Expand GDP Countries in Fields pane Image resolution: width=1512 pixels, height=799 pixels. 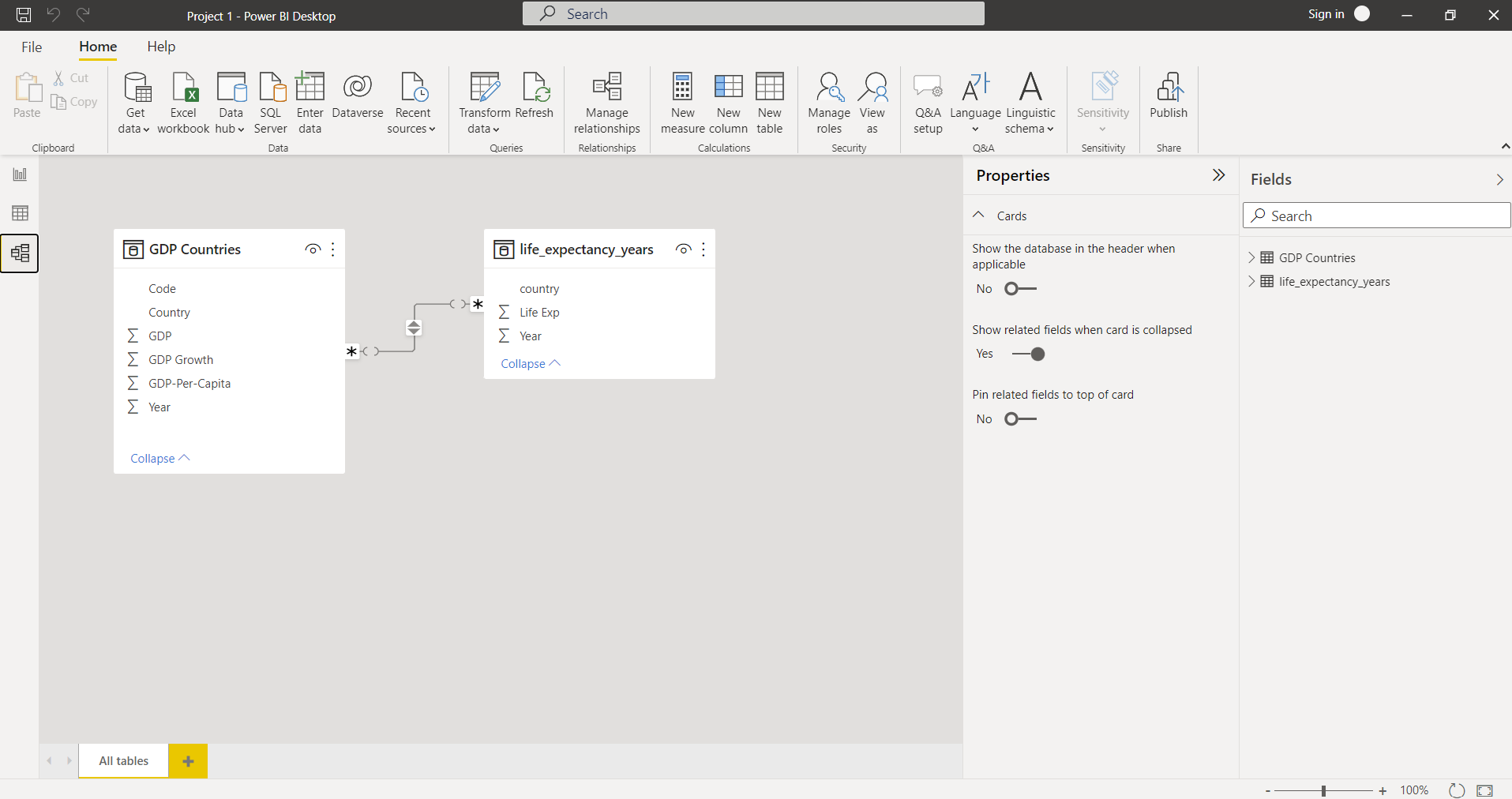1251,257
